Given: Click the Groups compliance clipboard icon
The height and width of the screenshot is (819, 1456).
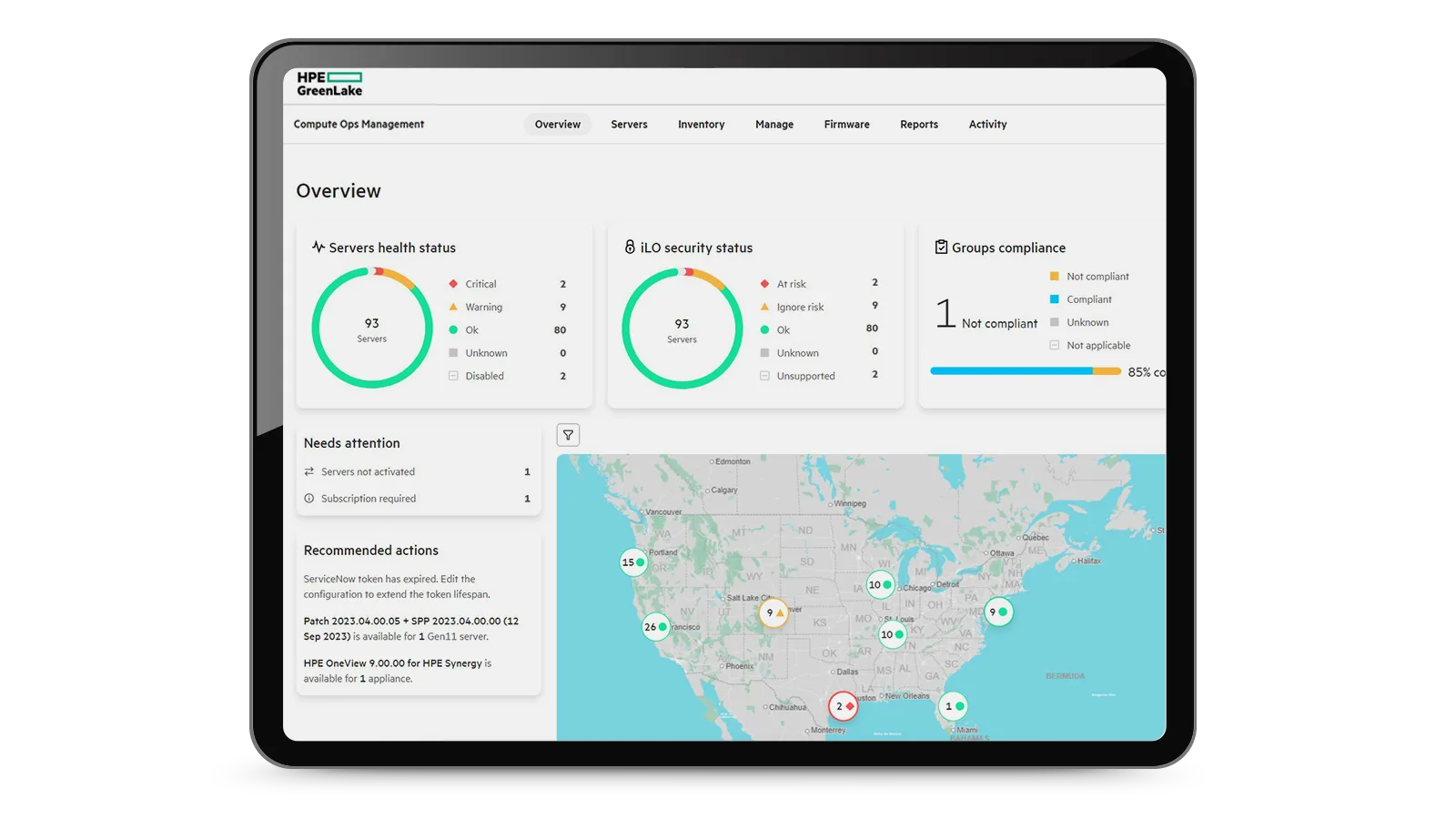Looking at the screenshot, I should [x=941, y=247].
